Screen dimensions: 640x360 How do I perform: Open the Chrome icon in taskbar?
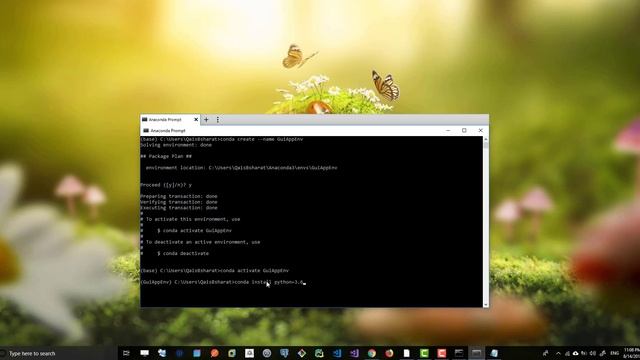coord(371,353)
